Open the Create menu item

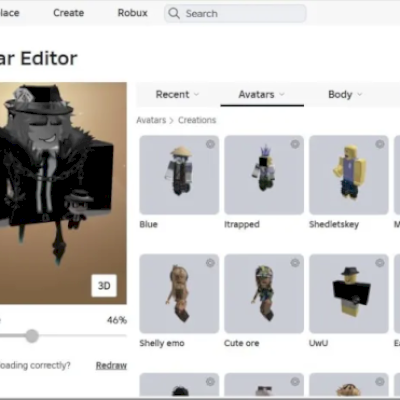pyautogui.click(x=69, y=13)
